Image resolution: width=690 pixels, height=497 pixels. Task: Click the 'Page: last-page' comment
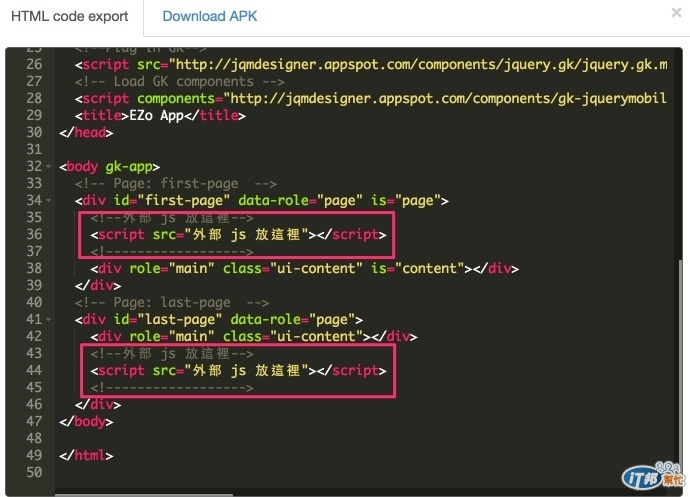click(172, 302)
